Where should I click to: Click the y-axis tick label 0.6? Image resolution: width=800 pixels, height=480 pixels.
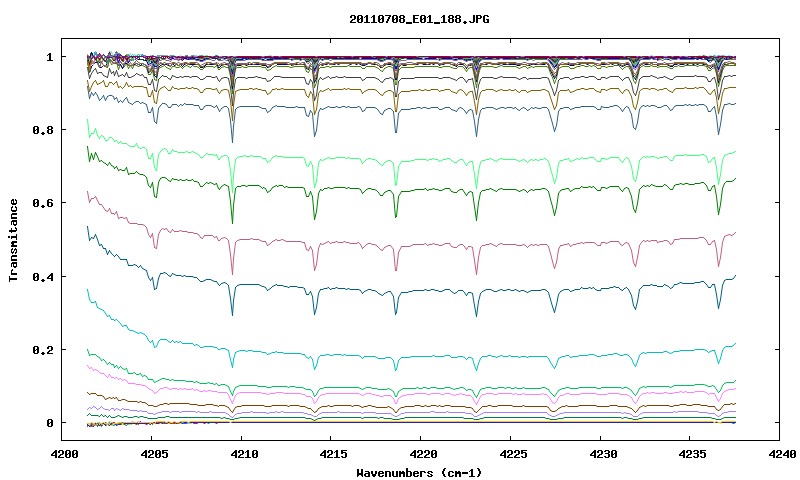click(x=43, y=203)
